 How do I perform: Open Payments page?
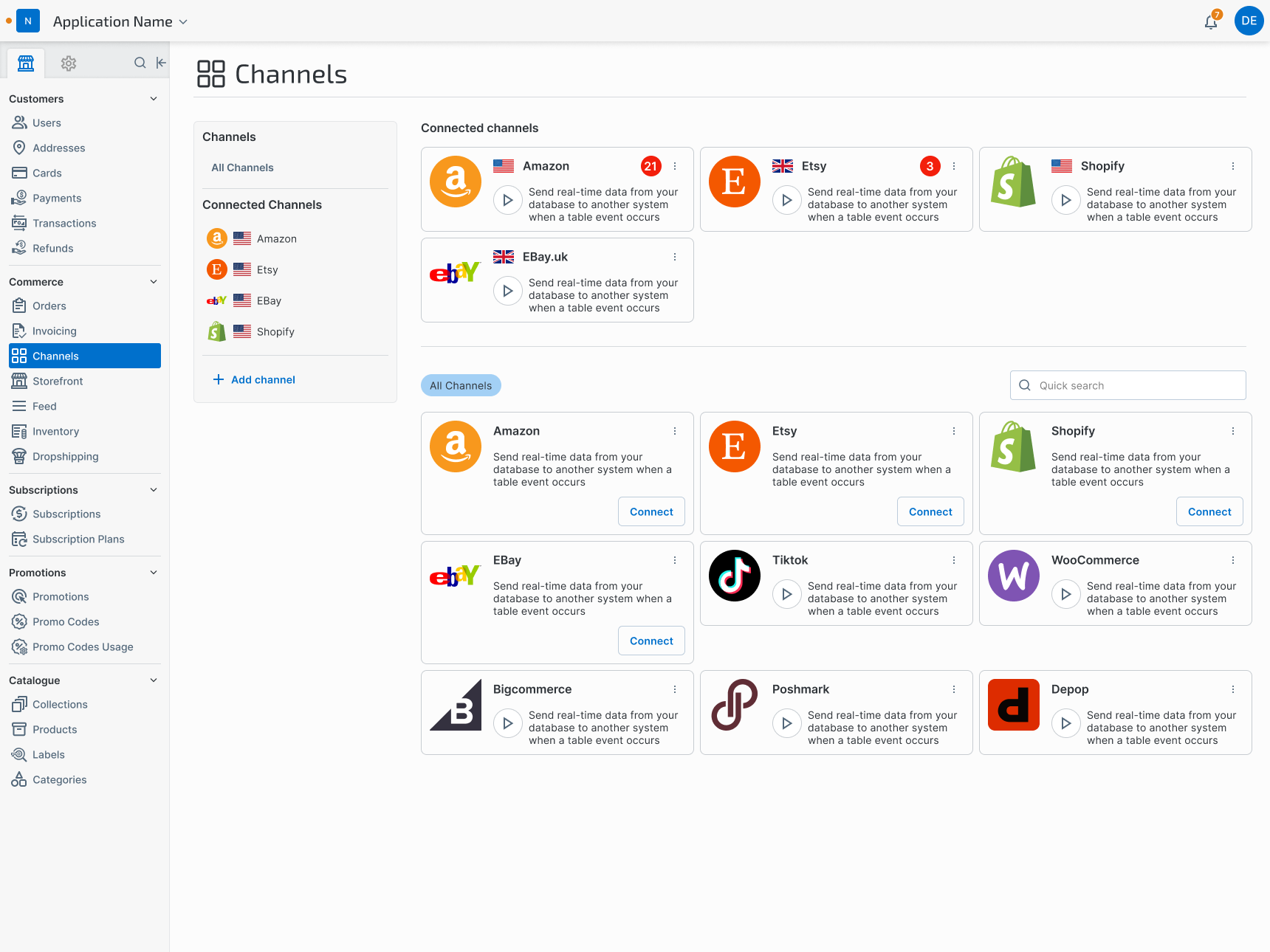pos(85,199)
